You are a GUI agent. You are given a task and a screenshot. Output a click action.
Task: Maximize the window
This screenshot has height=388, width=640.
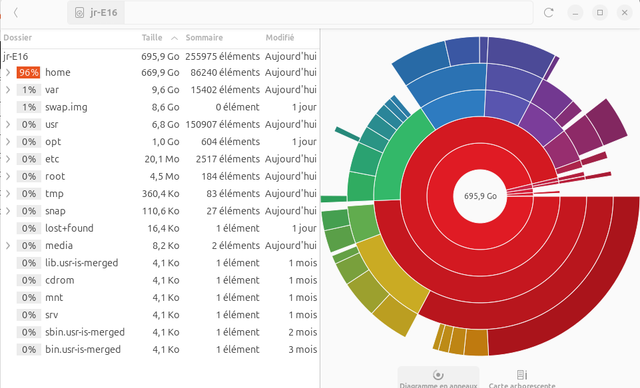click(x=600, y=13)
